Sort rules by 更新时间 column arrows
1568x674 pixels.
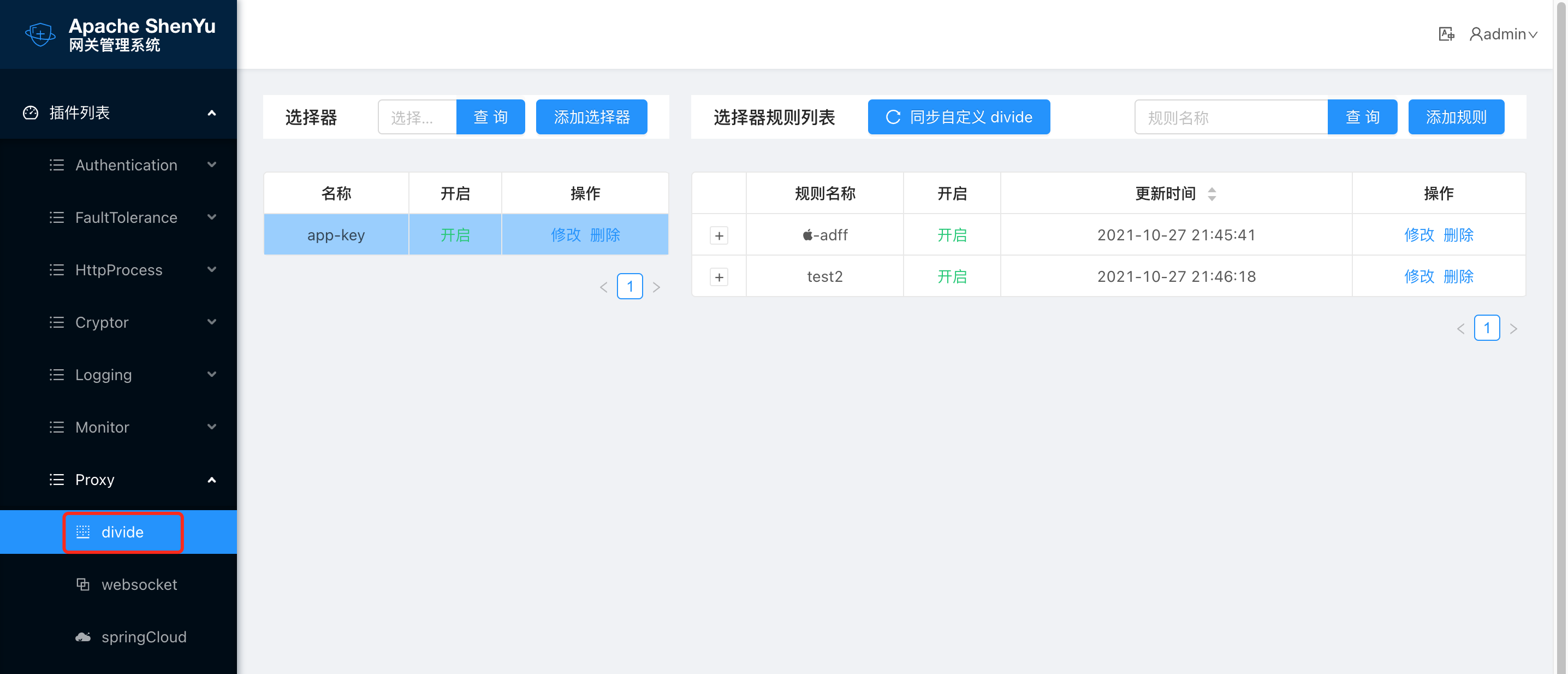click(x=1211, y=193)
